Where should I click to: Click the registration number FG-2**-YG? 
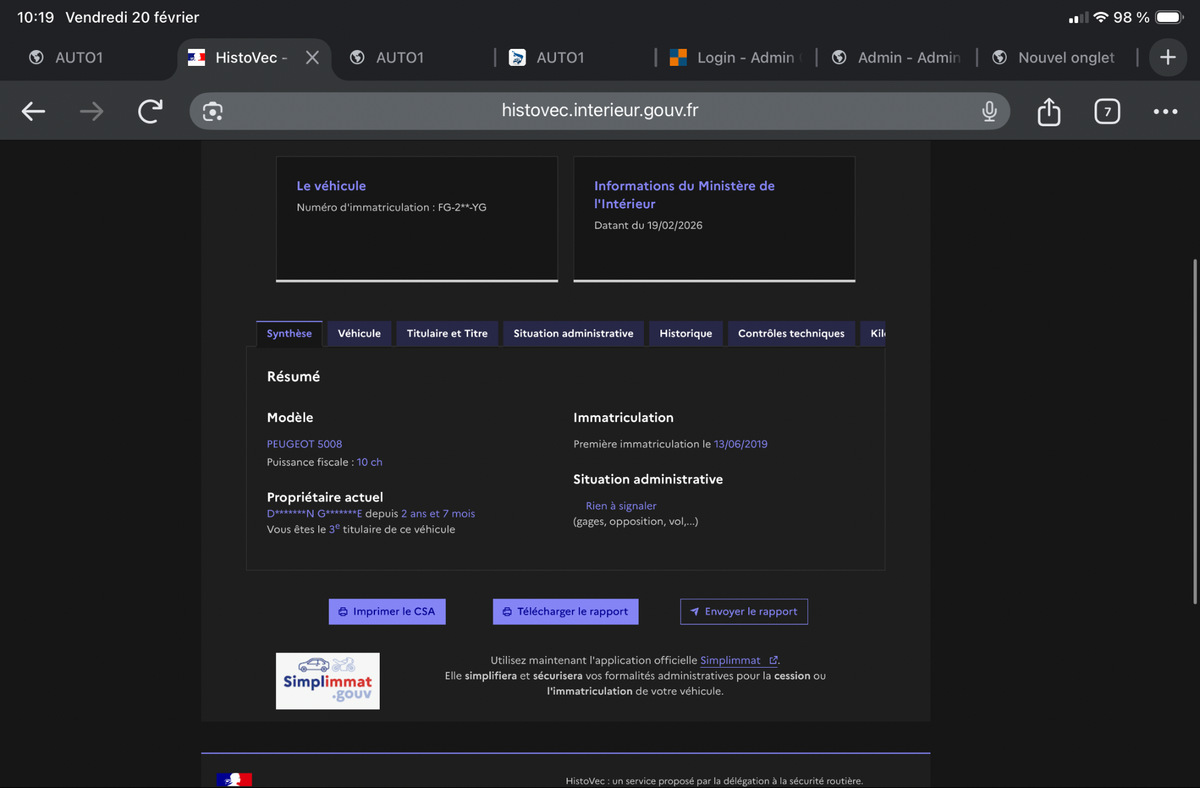tap(462, 208)
